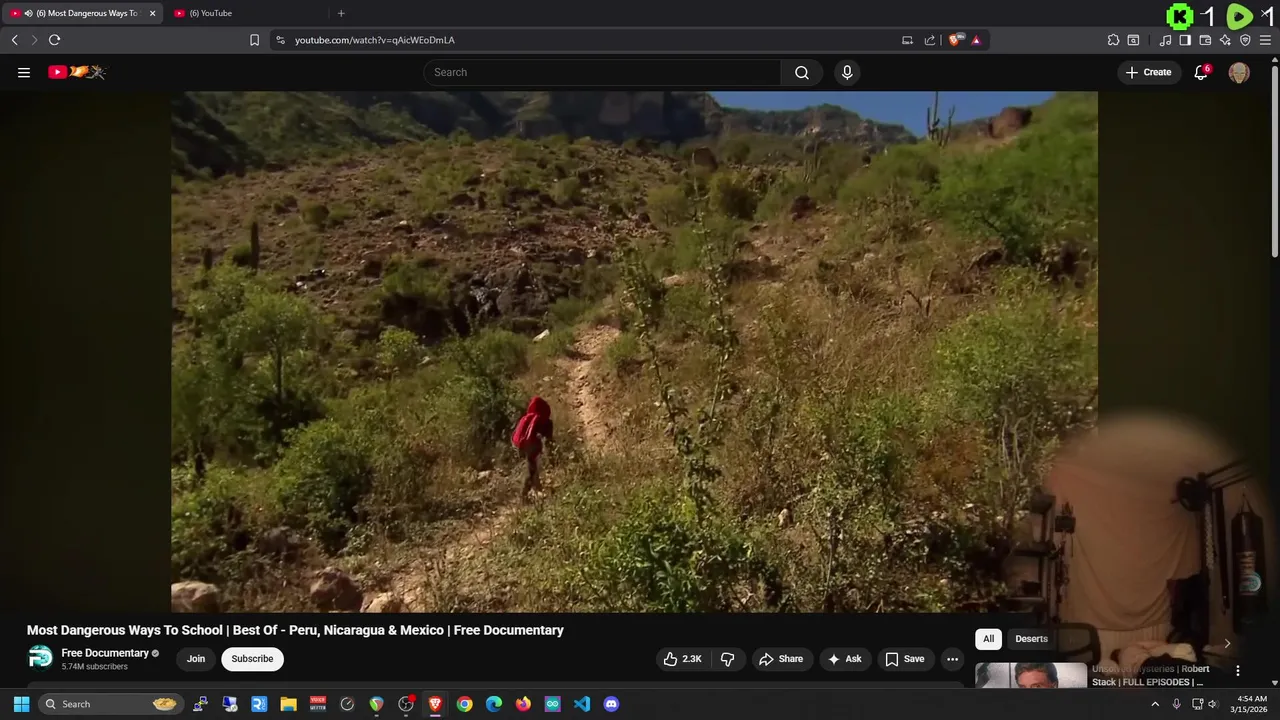Go back to previous page
The width and height of the screenshot is (1280, 720).
pyautogui.click(x=15, y=40)
